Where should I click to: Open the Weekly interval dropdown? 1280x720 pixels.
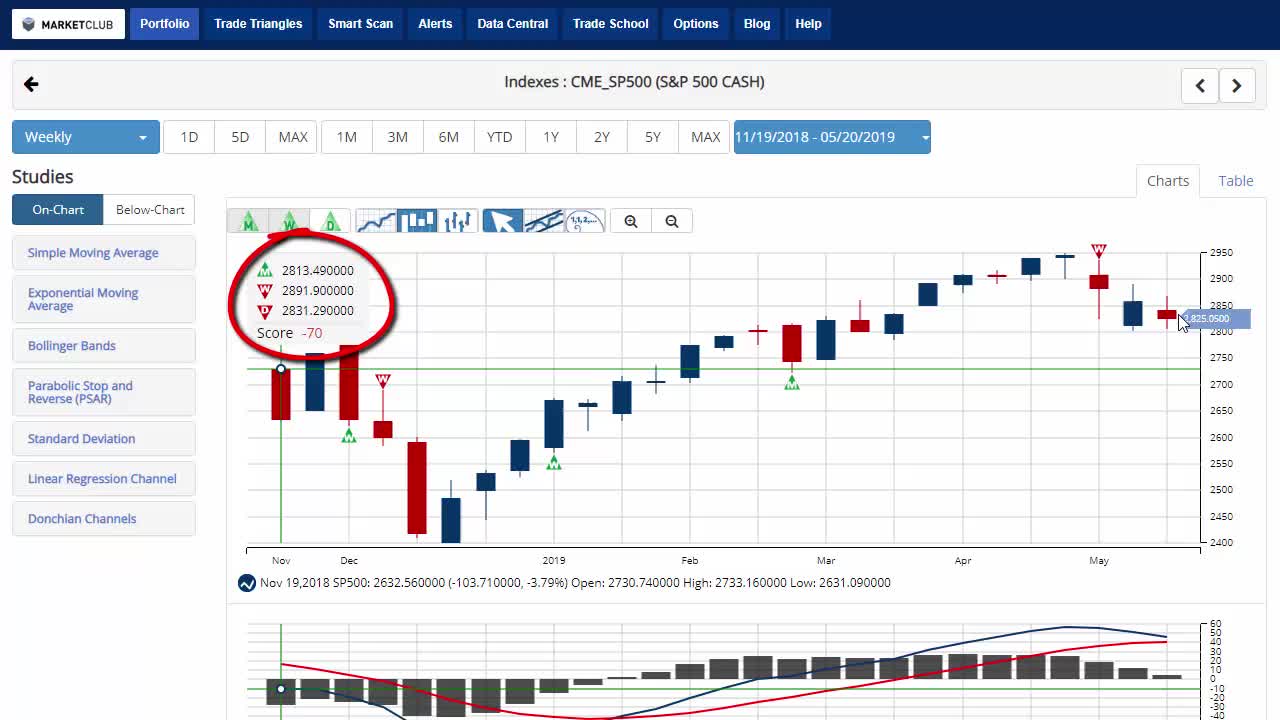86,137
